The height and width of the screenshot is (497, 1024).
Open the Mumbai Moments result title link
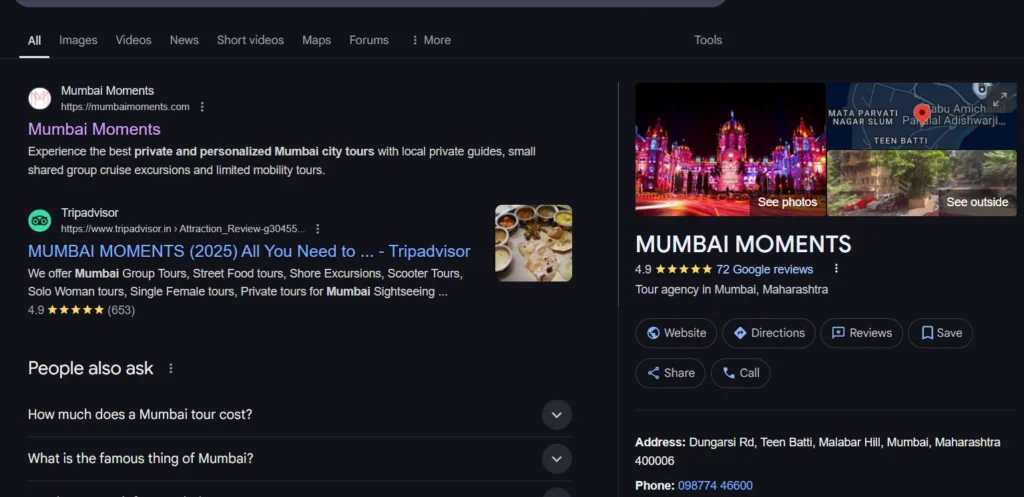[94, 129]
